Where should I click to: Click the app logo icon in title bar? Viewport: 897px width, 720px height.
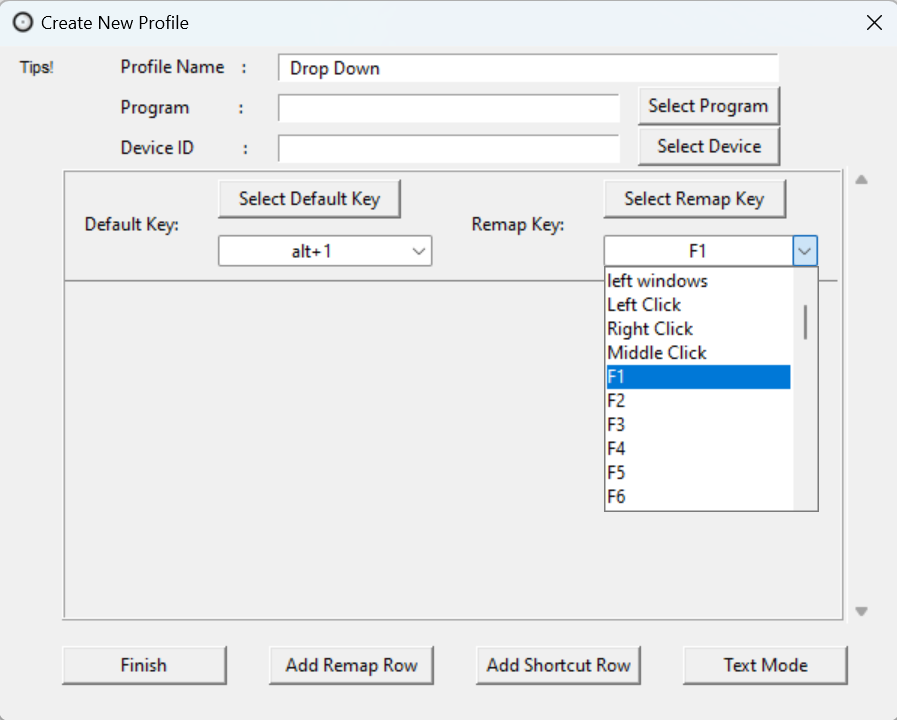[x=23, y=22]
